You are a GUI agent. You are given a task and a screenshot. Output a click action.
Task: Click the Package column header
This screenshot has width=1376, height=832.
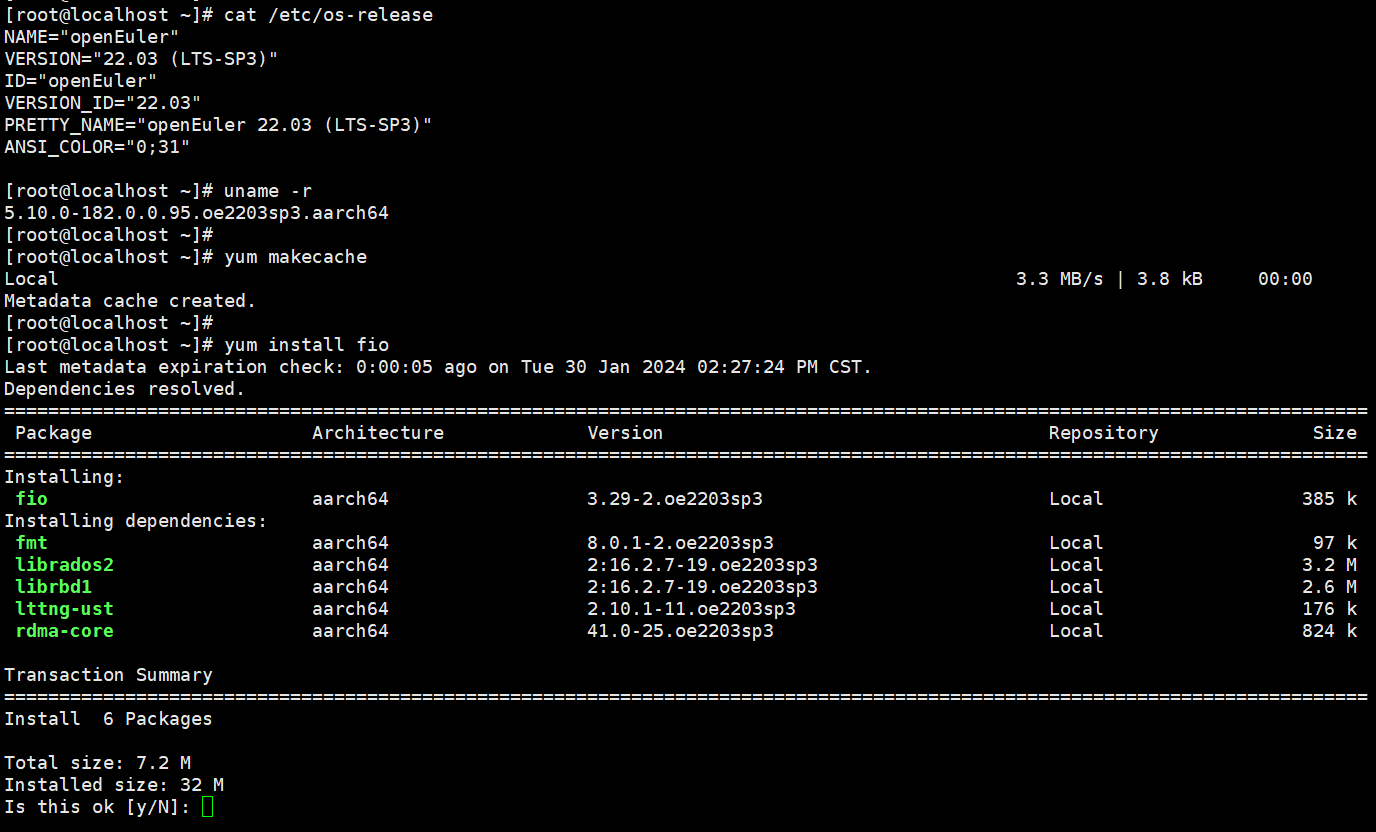coord(54,432)
